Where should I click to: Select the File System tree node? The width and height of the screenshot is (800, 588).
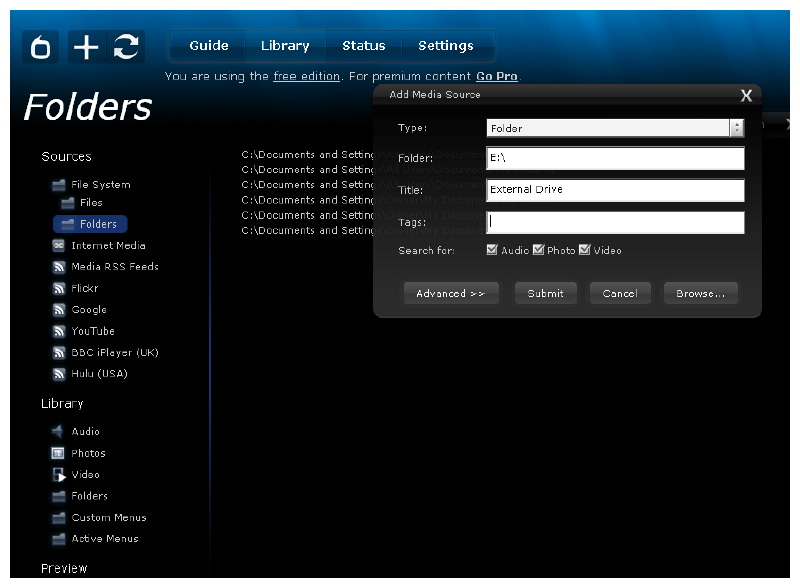[x=100, y=185]
